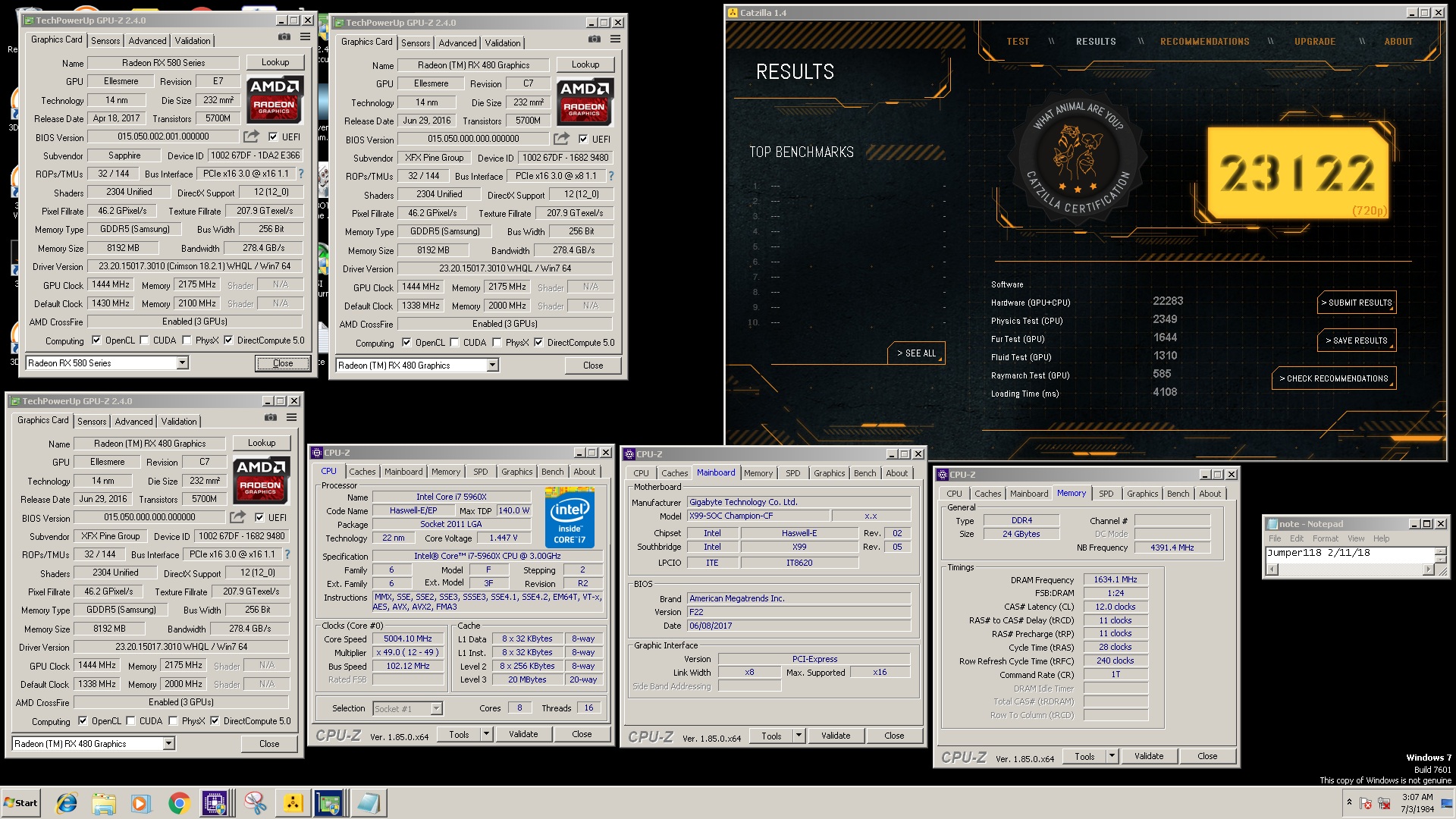Image resolution: width=1456 pixels, height=819 pixels.
Task: Click SEE ALL under Top Benchmarks
Action: pyautogui.click(x=915, y=353)
